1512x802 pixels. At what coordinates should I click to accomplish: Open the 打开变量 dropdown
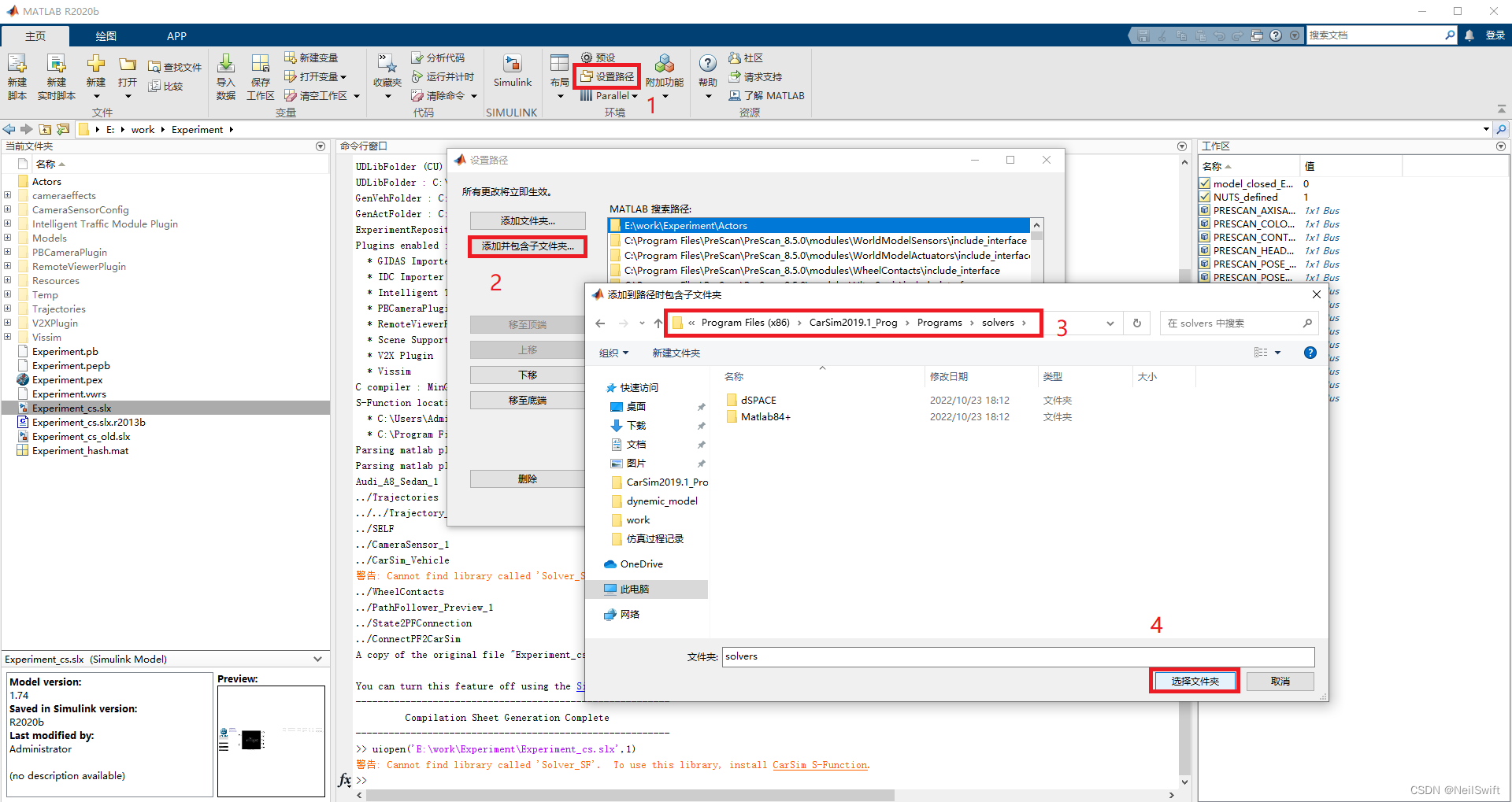pyautogui.click(x=316, y=76)
